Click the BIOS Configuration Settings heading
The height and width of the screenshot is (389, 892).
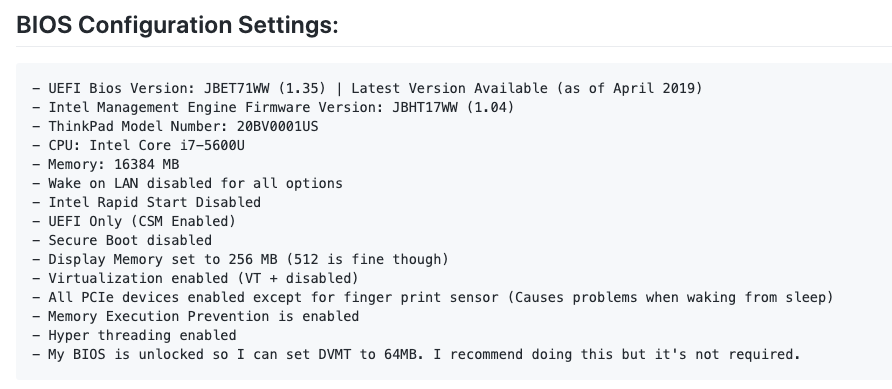[177, 25]
